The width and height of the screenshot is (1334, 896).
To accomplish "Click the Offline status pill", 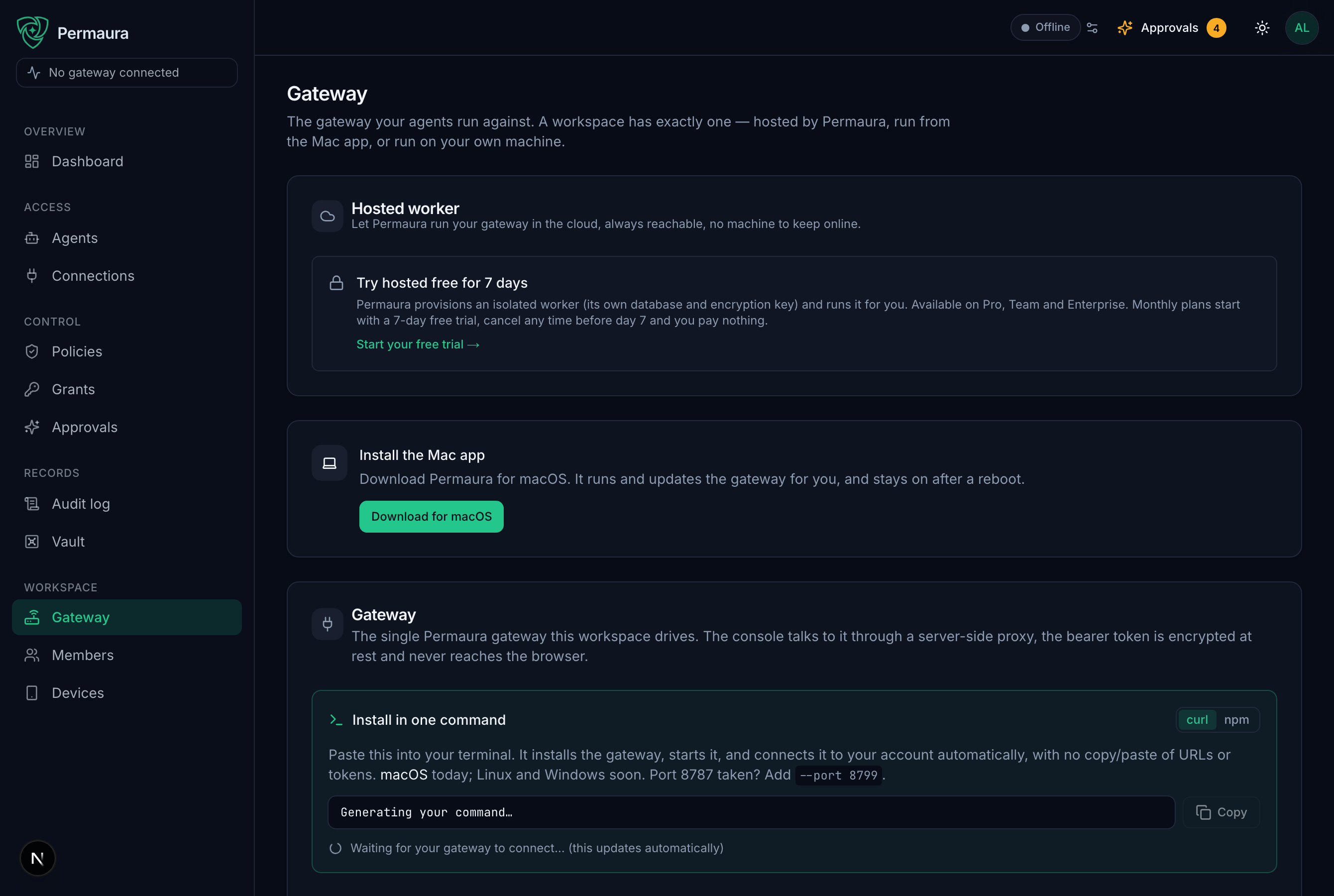I will coord(1045,27).
